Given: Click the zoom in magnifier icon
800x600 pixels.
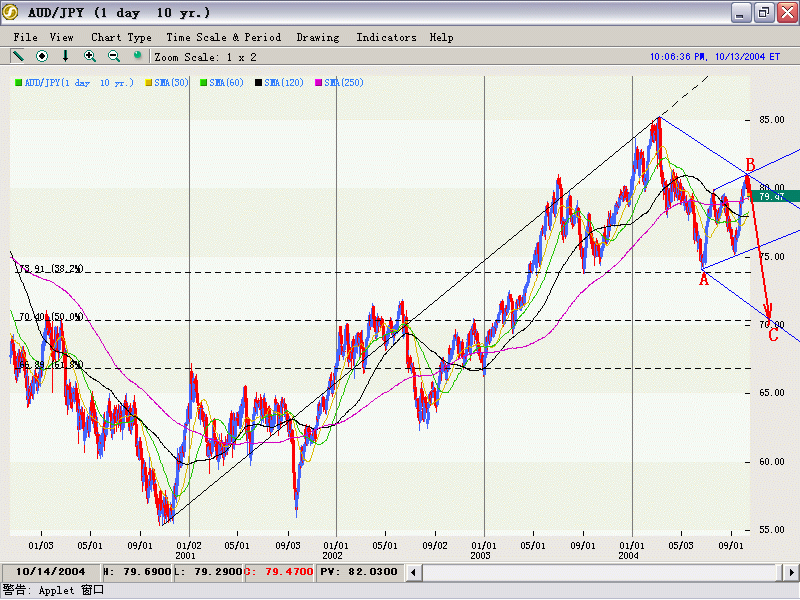Looking at the screenshot, I should pos(90,57).
